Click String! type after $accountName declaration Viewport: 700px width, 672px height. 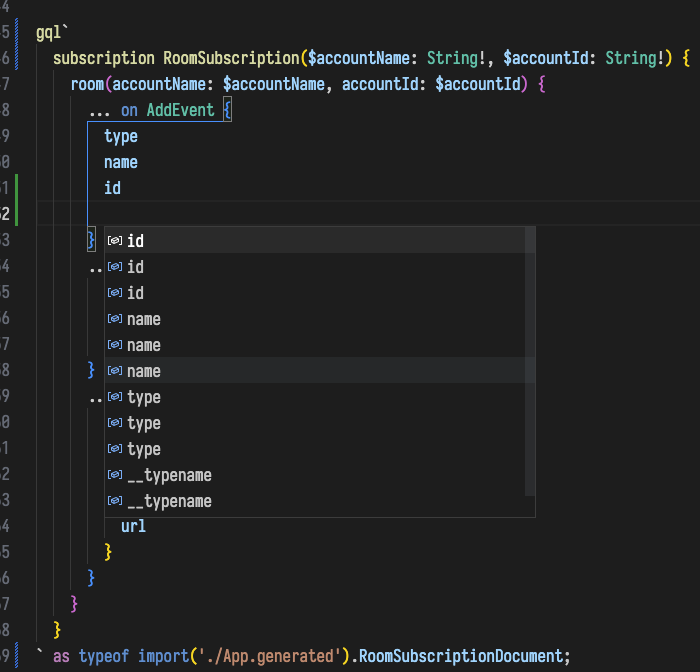coord(456,58)
